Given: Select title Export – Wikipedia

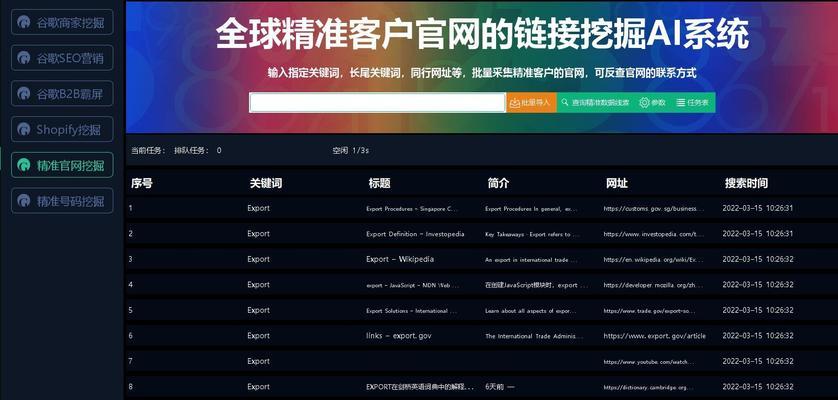Looking at the screenshot, I should (x=400, y=259).
